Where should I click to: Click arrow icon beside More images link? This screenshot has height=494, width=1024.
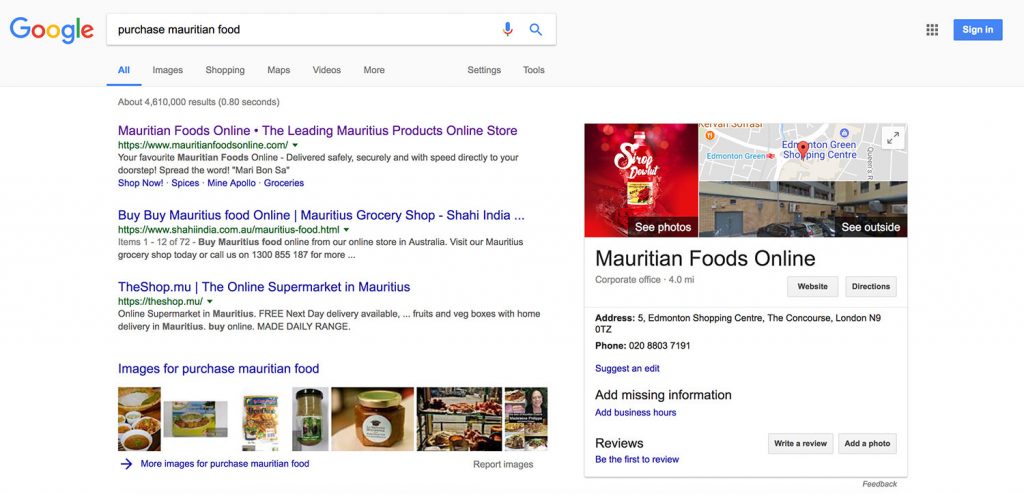pos(125,464)
